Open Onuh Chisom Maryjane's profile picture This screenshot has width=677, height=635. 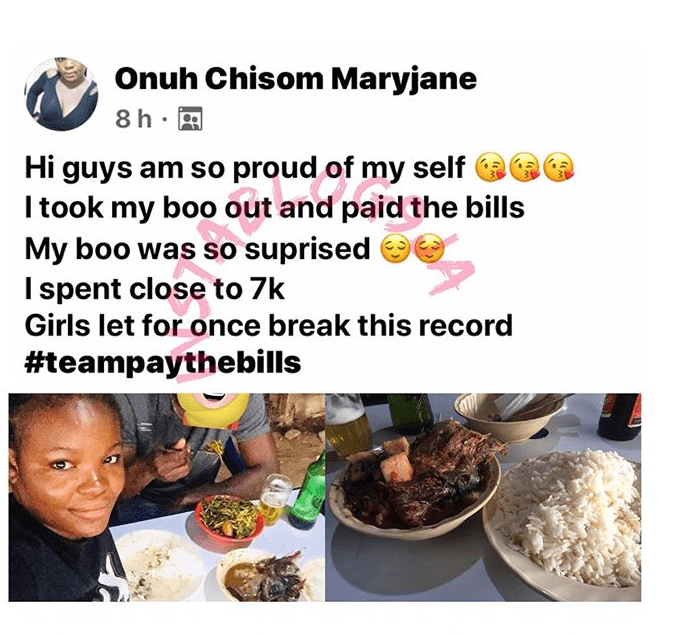tap(62, 94)
